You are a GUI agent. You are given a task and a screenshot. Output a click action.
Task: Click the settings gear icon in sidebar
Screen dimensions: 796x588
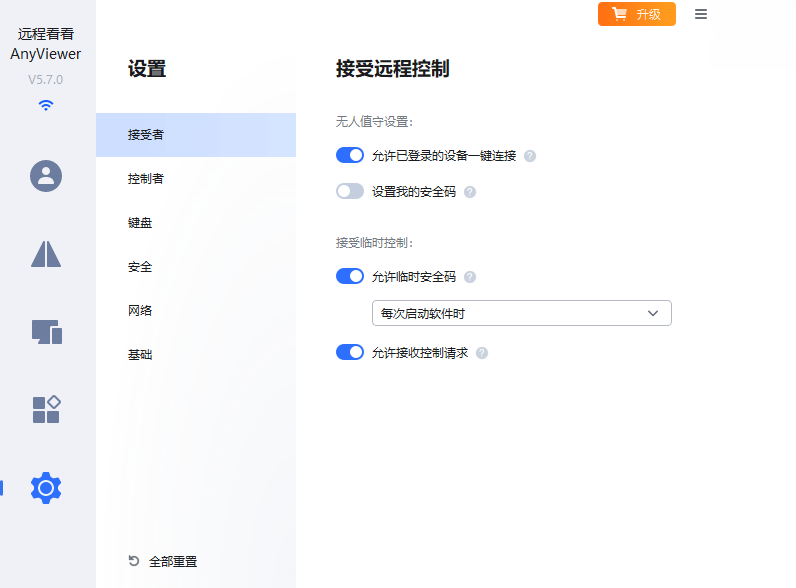pos(46,488)
